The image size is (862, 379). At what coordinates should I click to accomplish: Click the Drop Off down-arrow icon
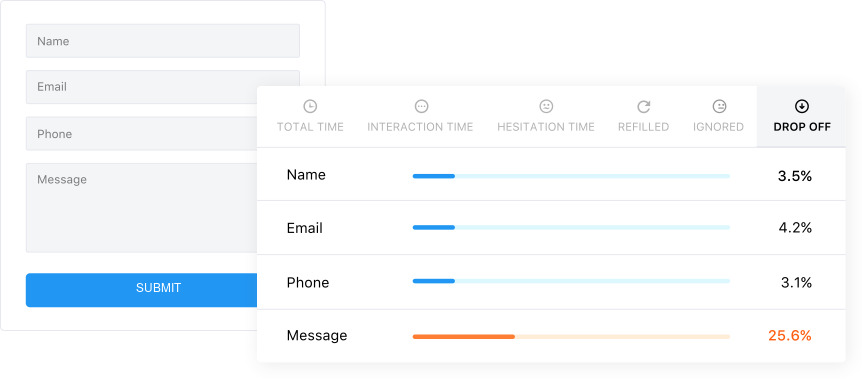pyautogui.click(x=802, y=106)
